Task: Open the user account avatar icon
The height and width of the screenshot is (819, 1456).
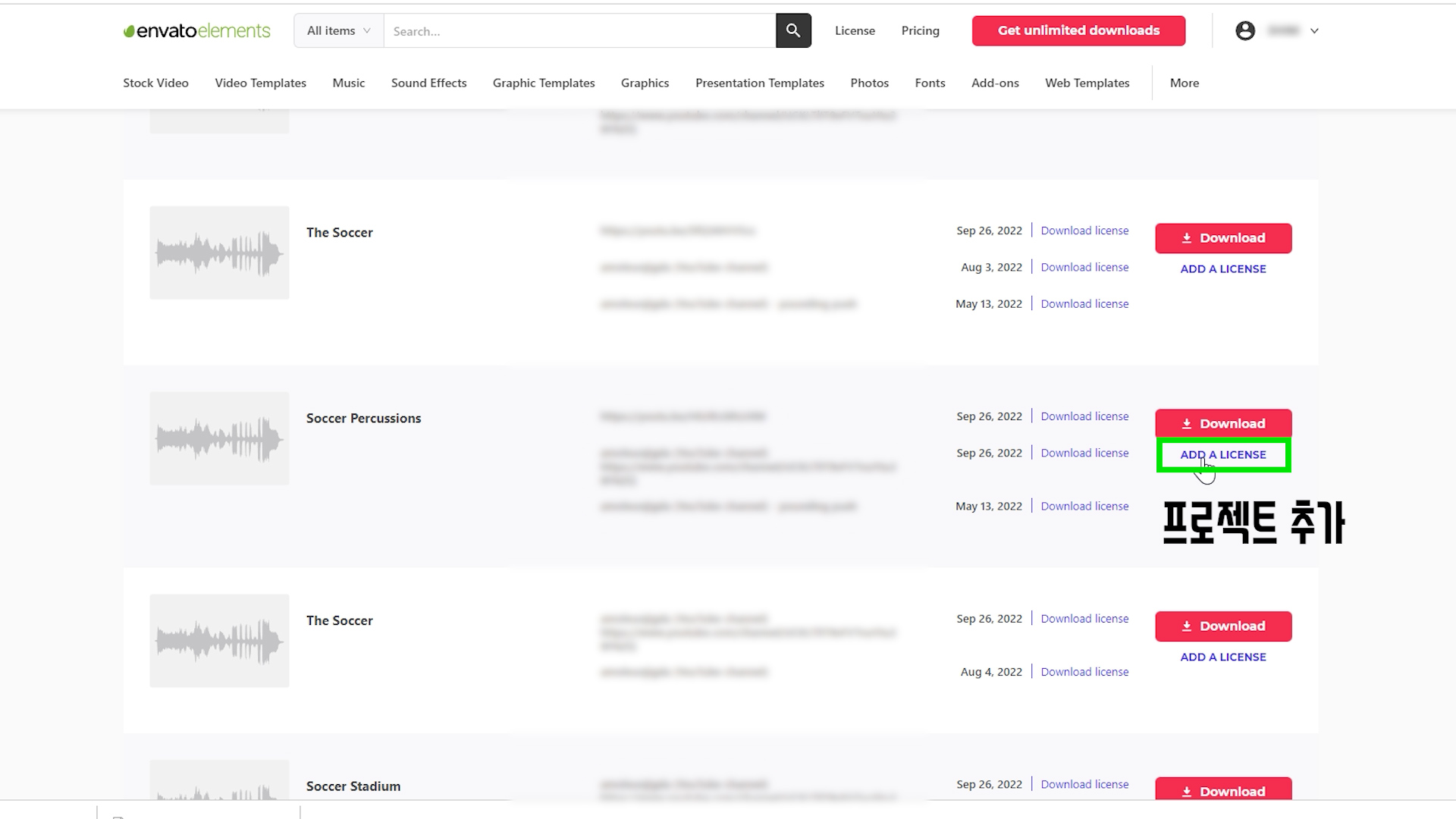Action: tap(1244, 30)
